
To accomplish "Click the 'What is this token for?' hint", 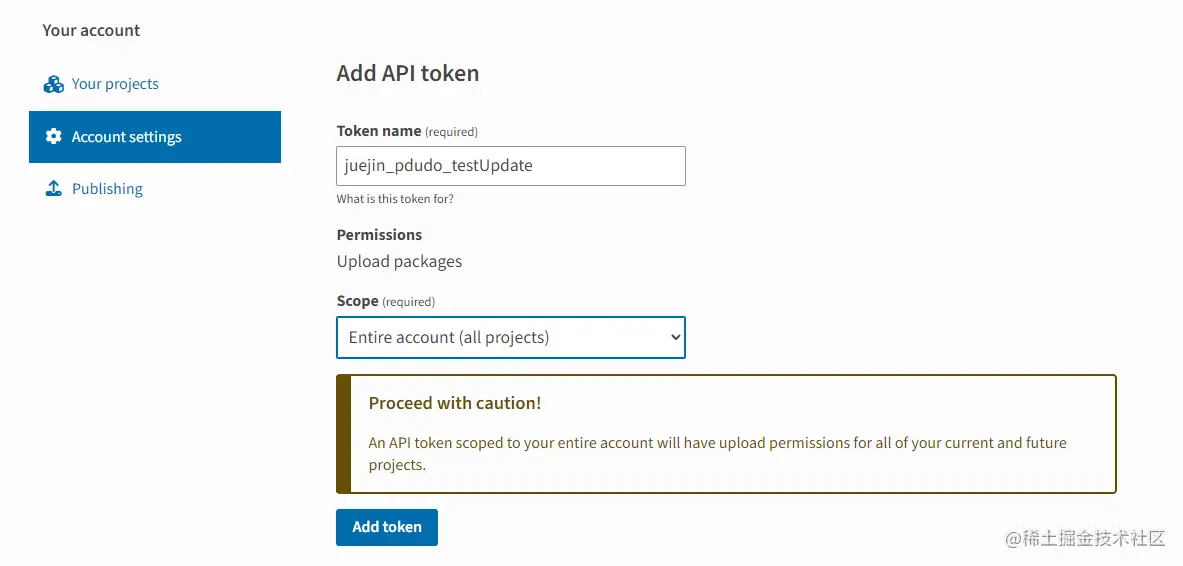I will tap(395, 199).
